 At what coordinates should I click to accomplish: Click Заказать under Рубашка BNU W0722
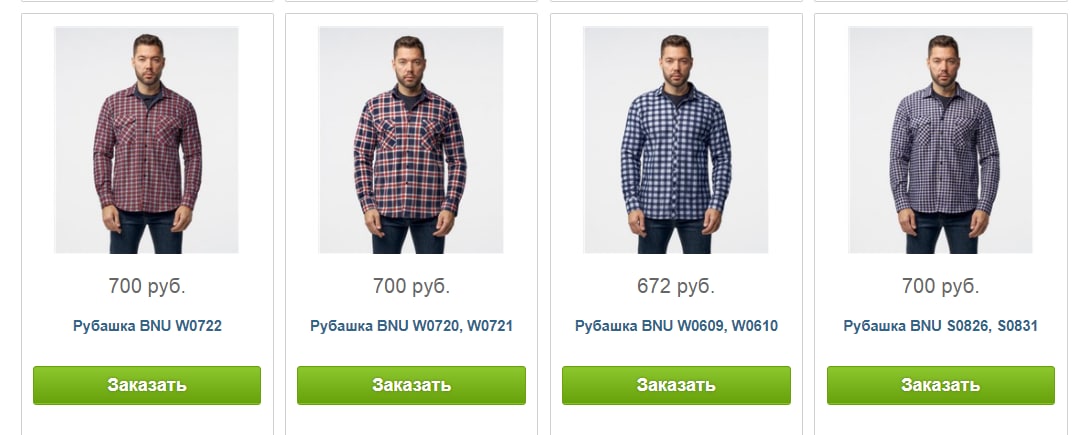(x=147, y=385)
